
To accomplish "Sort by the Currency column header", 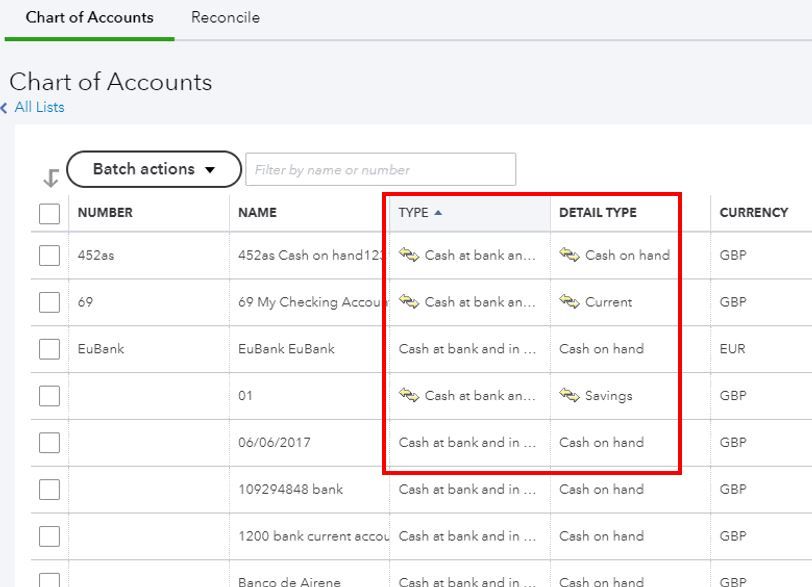I will point(753,212).
